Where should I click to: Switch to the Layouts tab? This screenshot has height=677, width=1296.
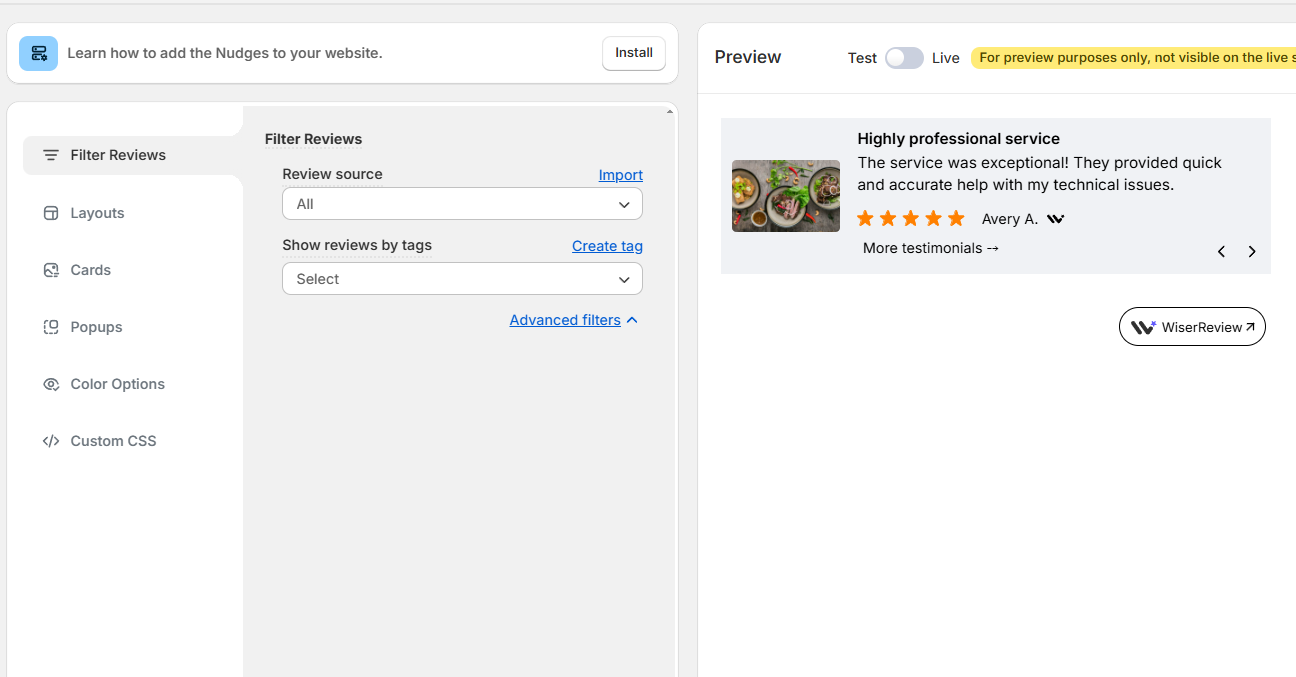point(97,213)
